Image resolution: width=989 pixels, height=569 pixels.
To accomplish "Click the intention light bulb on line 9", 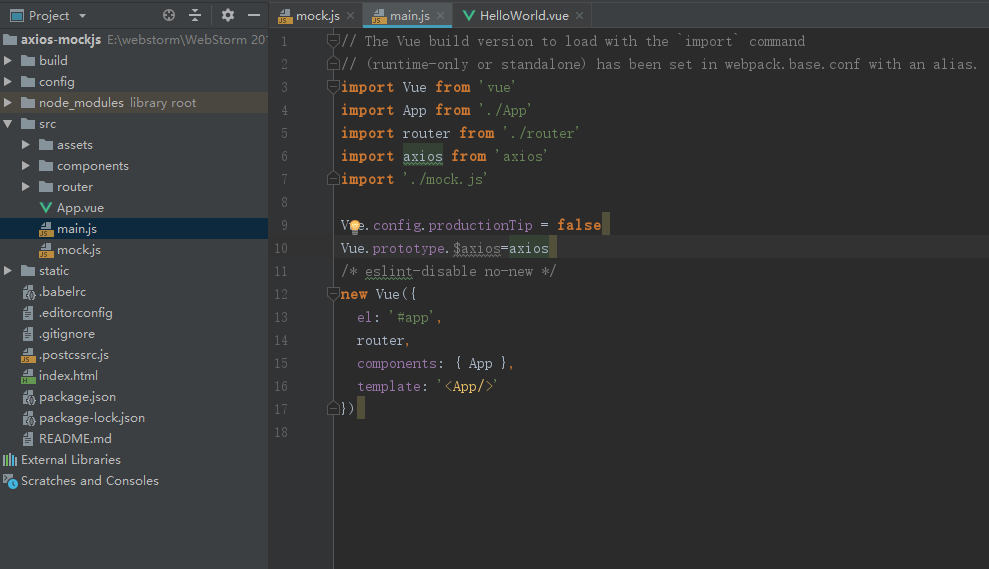I will pos(354,226).
